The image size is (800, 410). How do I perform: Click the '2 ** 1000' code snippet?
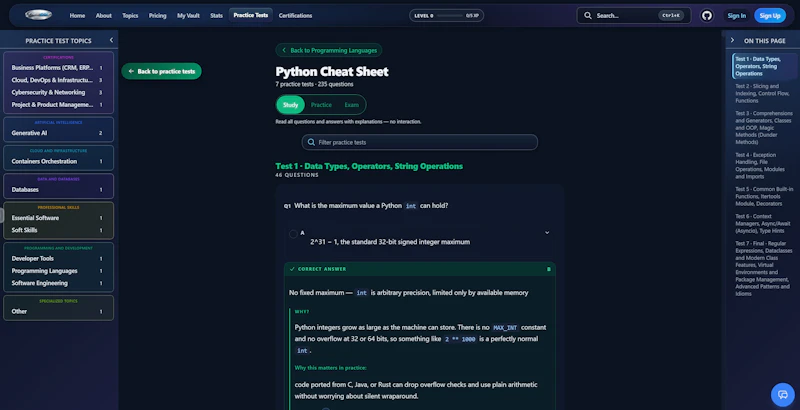click(460, 339)
